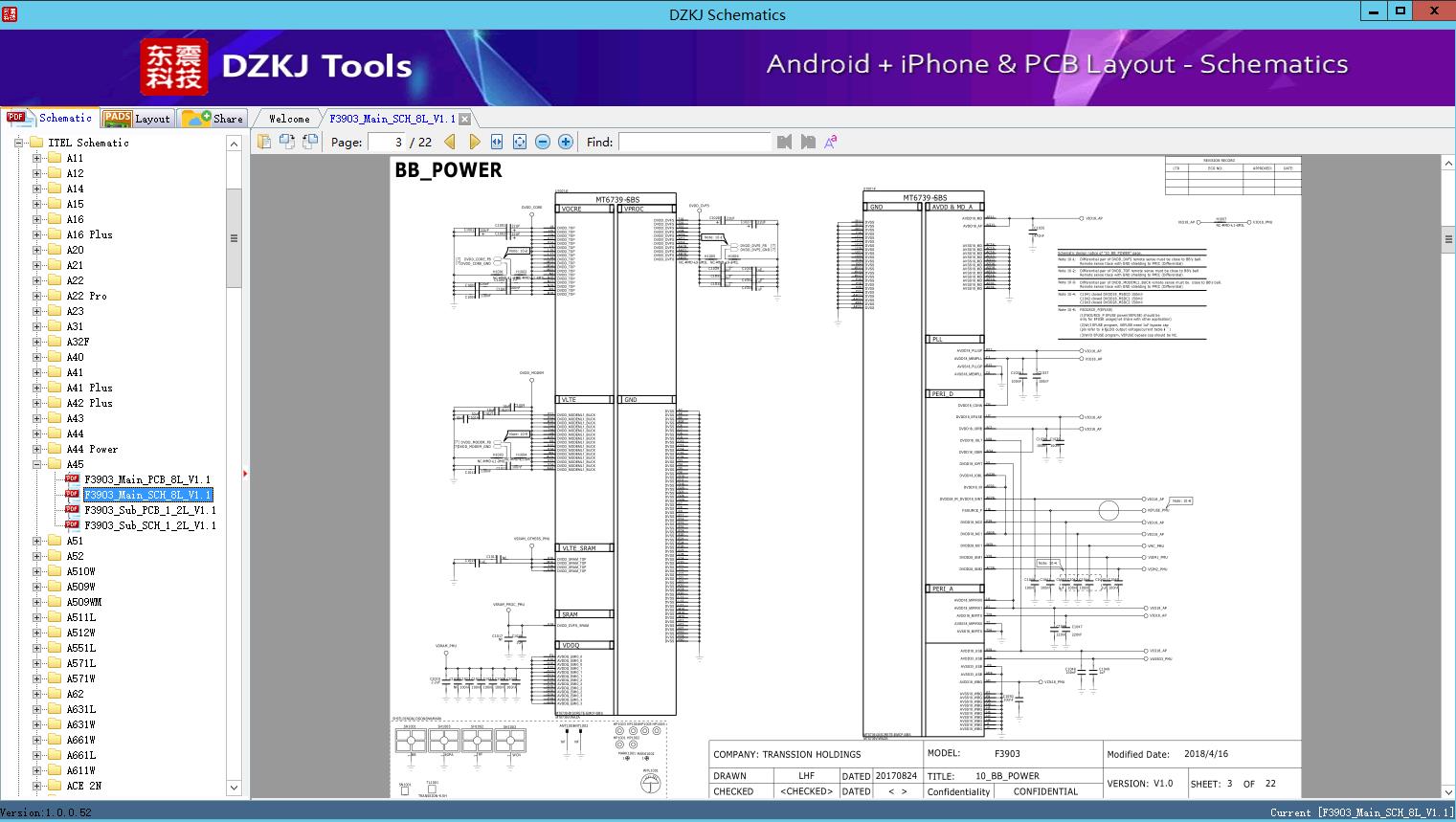Select the A23 tree folder

click(x=75, y=311)
